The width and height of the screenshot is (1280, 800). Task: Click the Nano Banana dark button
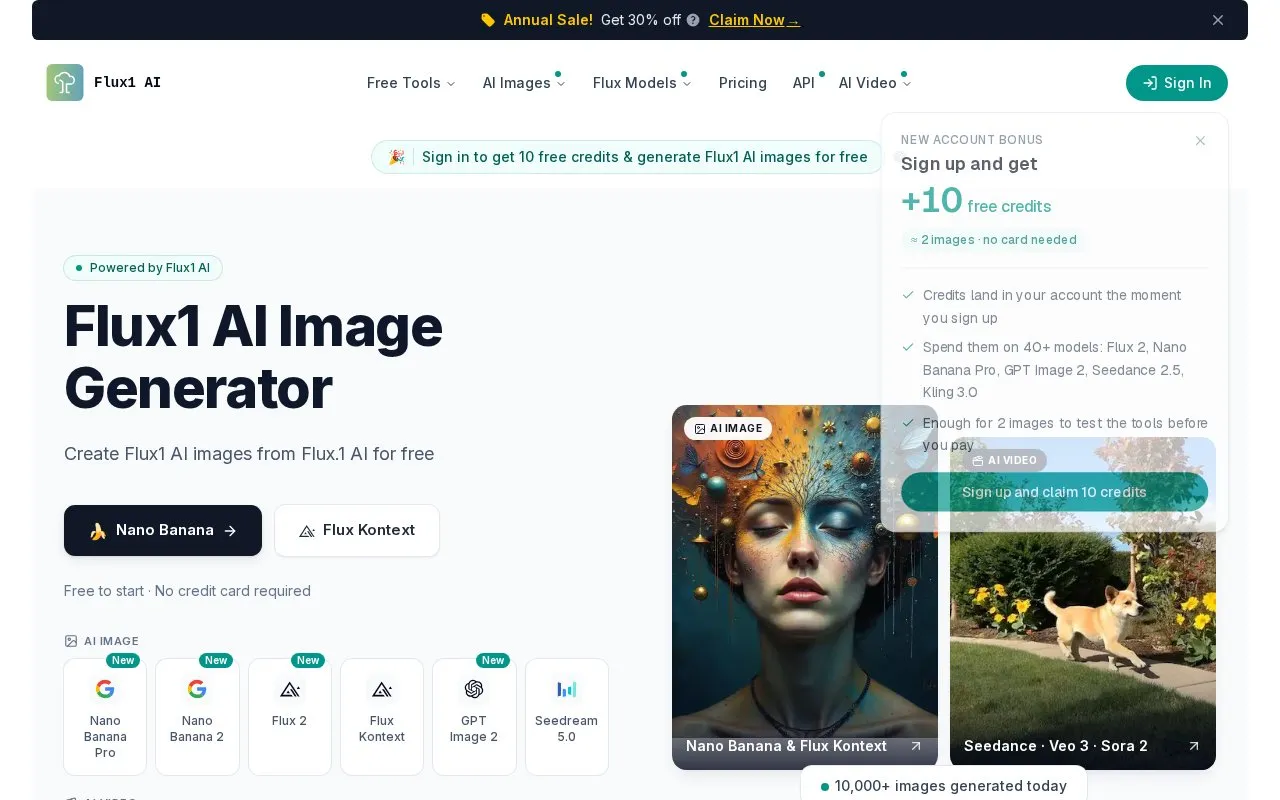tap(163, 531)
